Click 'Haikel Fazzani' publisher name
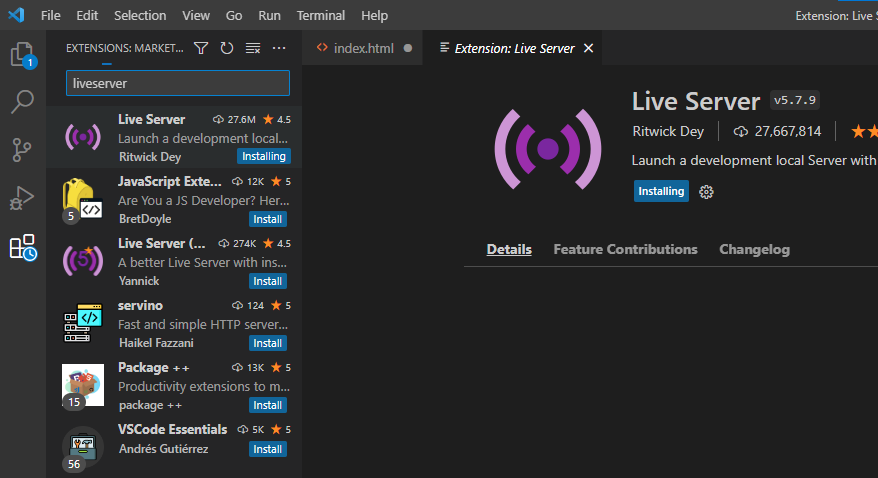 click(x=156, y=343)
